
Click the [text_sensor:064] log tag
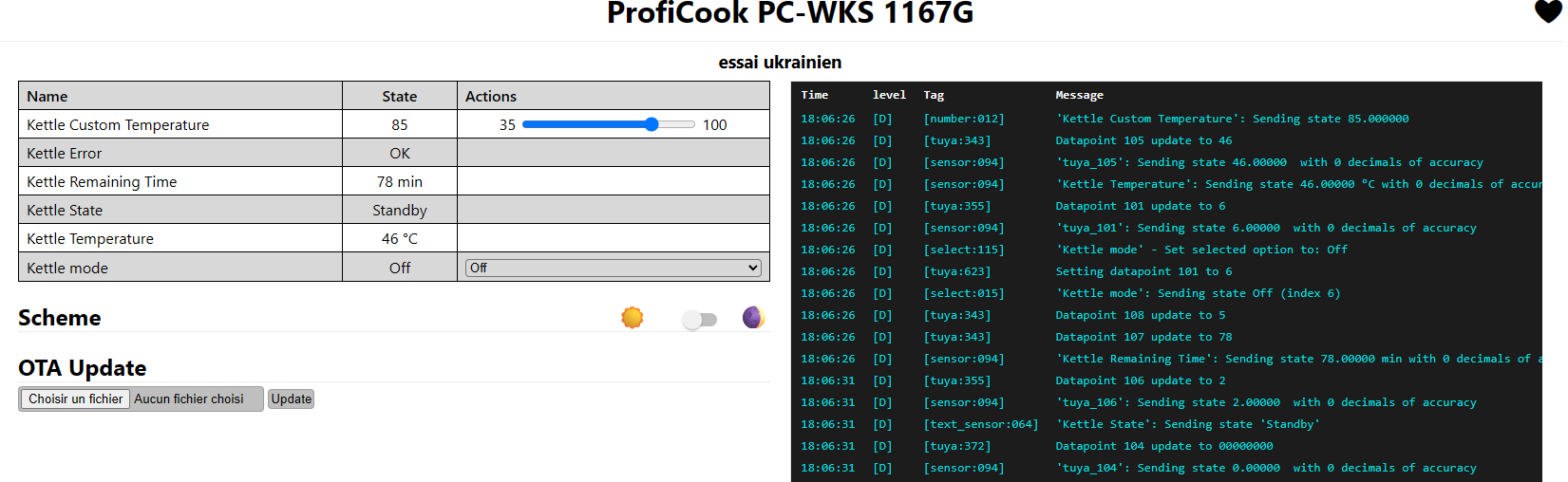(981, 424)
